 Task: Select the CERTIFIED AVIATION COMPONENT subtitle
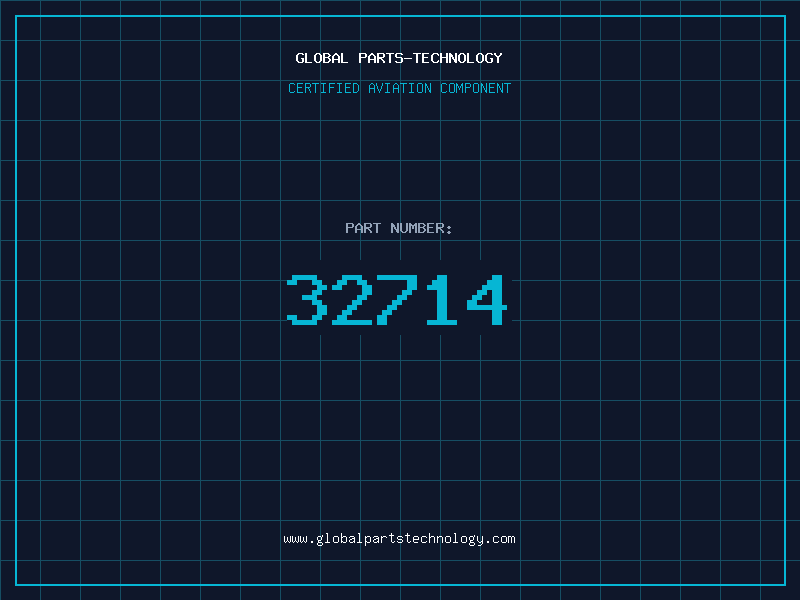tap(399, 88)
